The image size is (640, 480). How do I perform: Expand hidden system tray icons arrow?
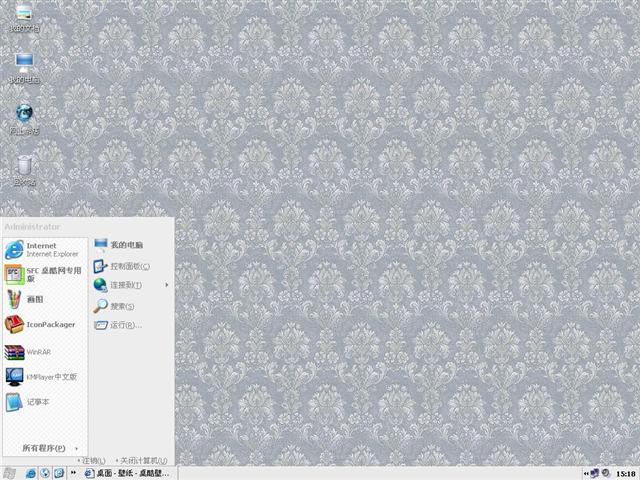point(586,473)
